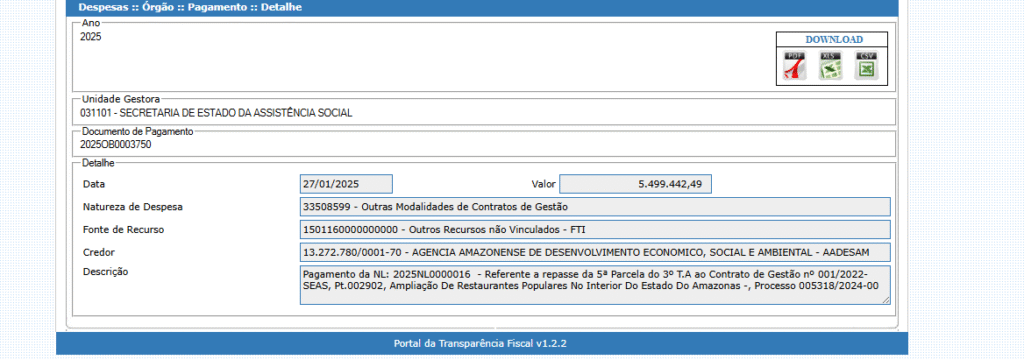
Task: Click the Credor label
Action: pyautogui.click(x=97, y=252)
